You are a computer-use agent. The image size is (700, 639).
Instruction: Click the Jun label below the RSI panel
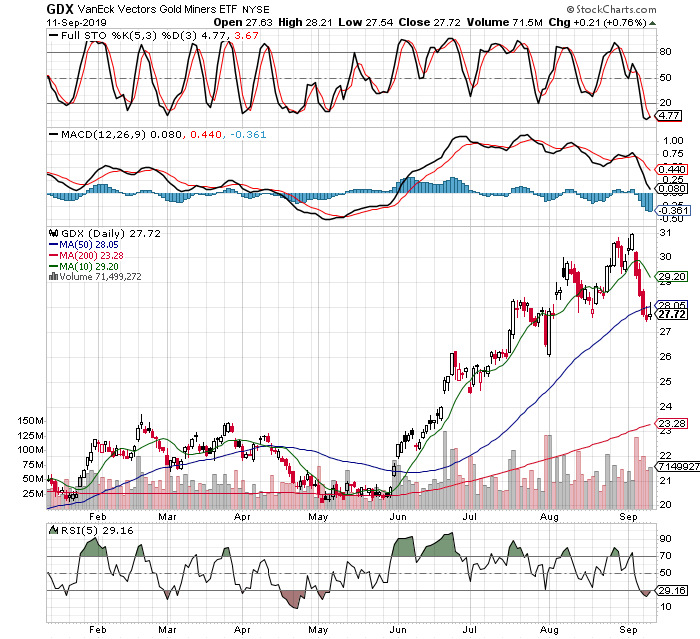point(398,630)
